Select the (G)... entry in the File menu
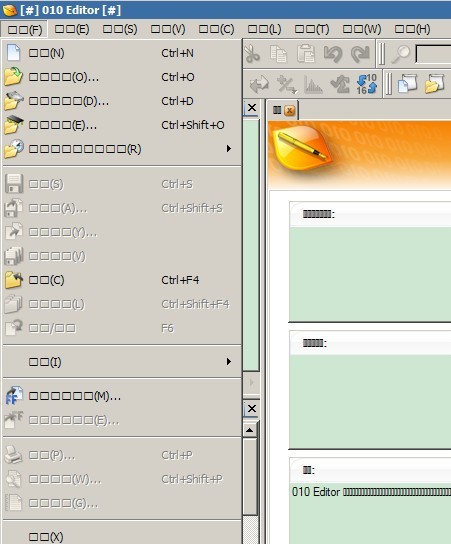Screen dimensions: 451x544 [122, 503]
